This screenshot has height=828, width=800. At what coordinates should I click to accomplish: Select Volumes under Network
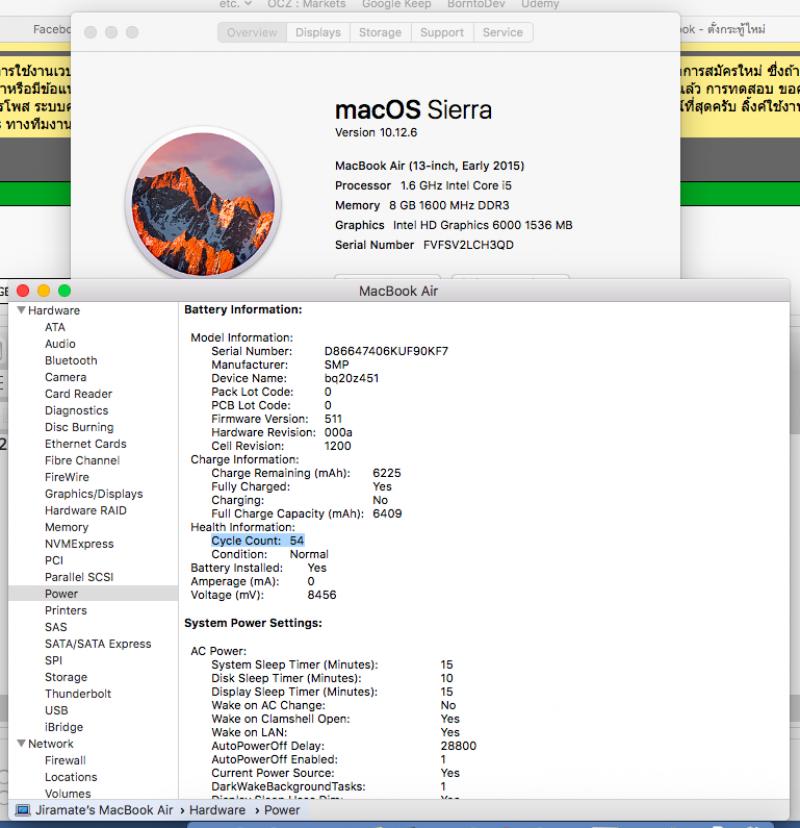[x=68, y=794]
